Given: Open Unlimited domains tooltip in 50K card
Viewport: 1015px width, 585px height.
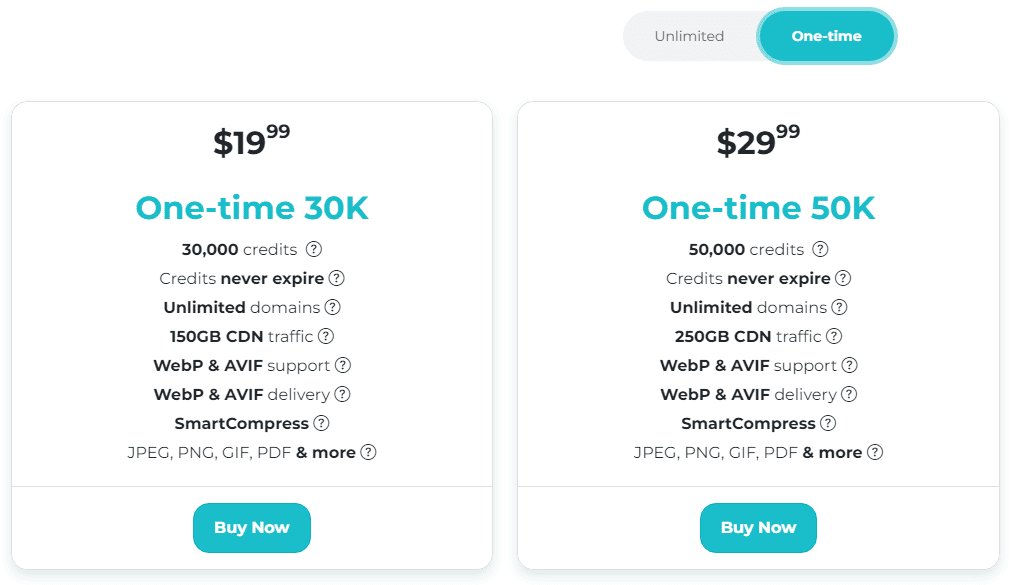Looking at the screenshot, I should point(839,307).
